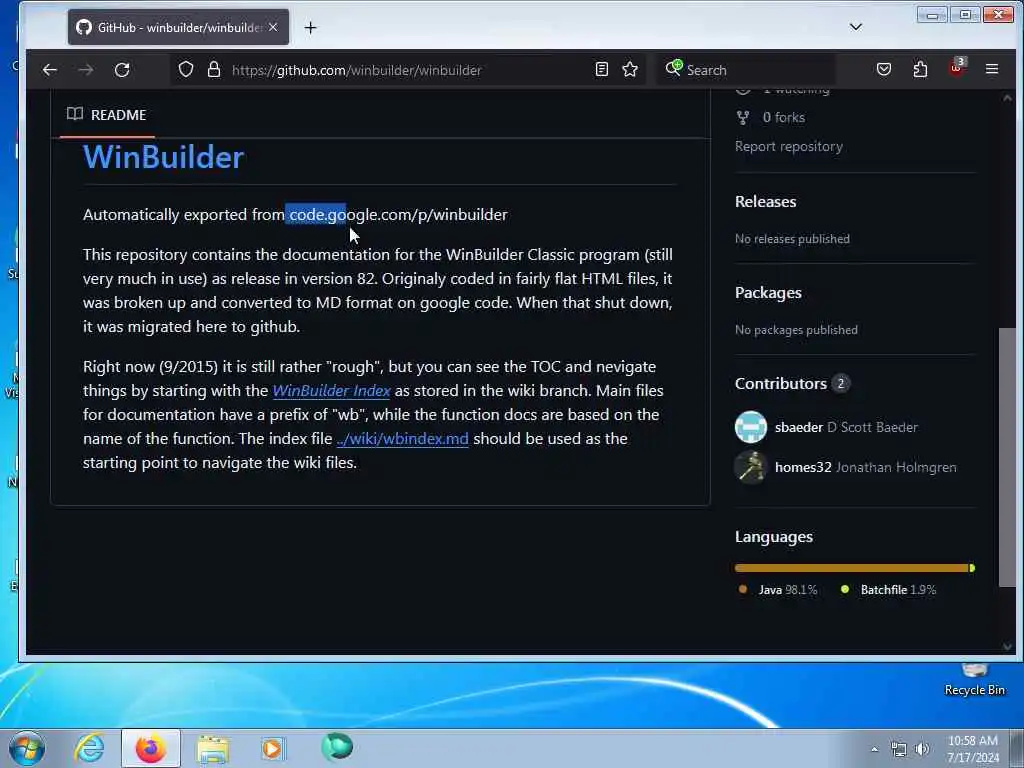Bookmark this page with the star icon
The height and width of the screenshot is (768, 1024).
(x=630, y=69)
